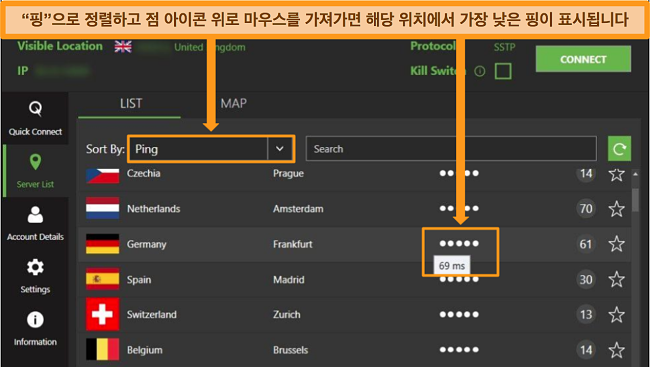Click Zurich ping dots indicator
The width and height of the screenshot is (650, 367).
459,314
